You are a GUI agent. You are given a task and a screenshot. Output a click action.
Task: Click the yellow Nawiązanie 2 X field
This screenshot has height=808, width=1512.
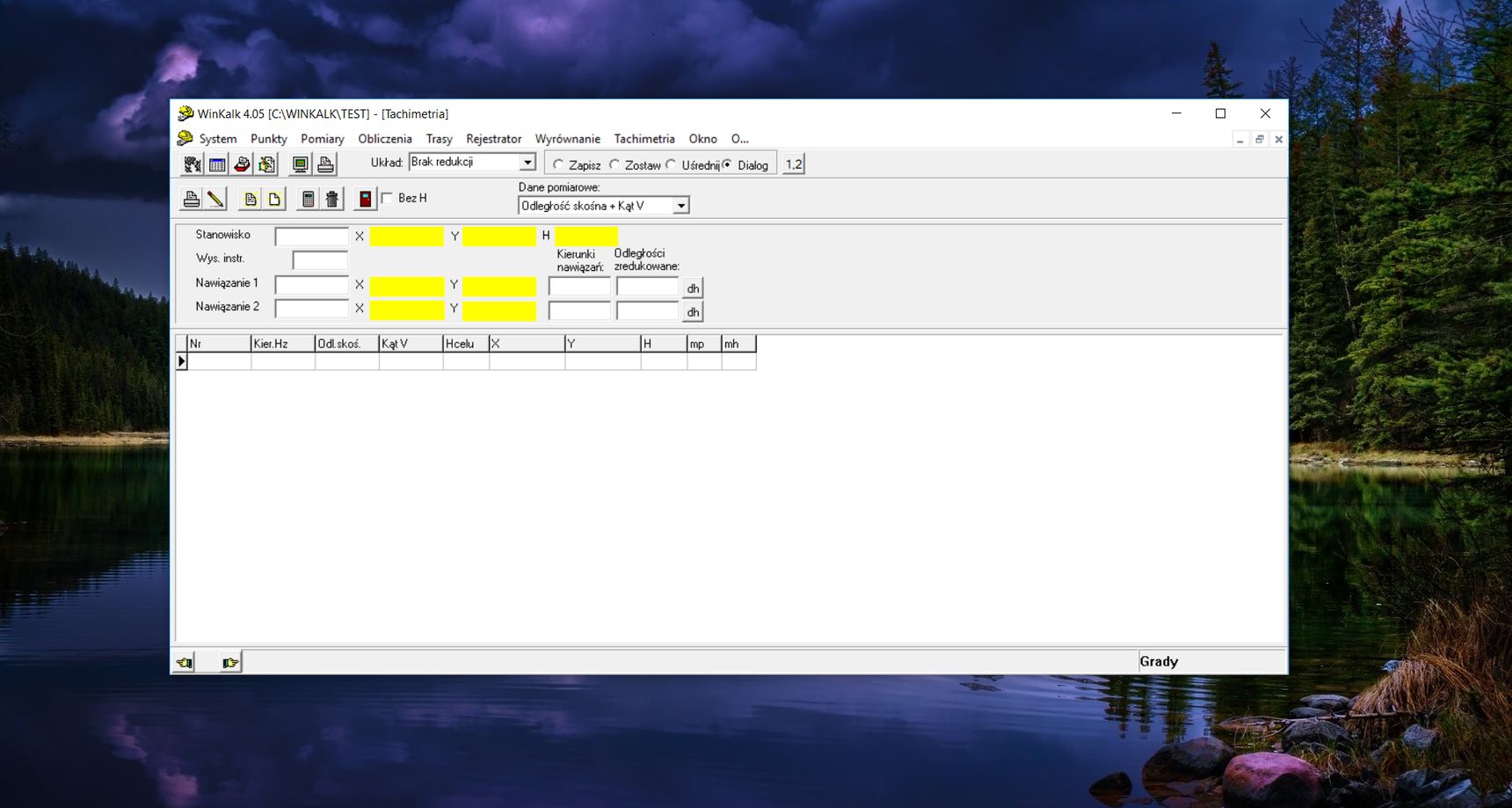(x=407, y=309)
